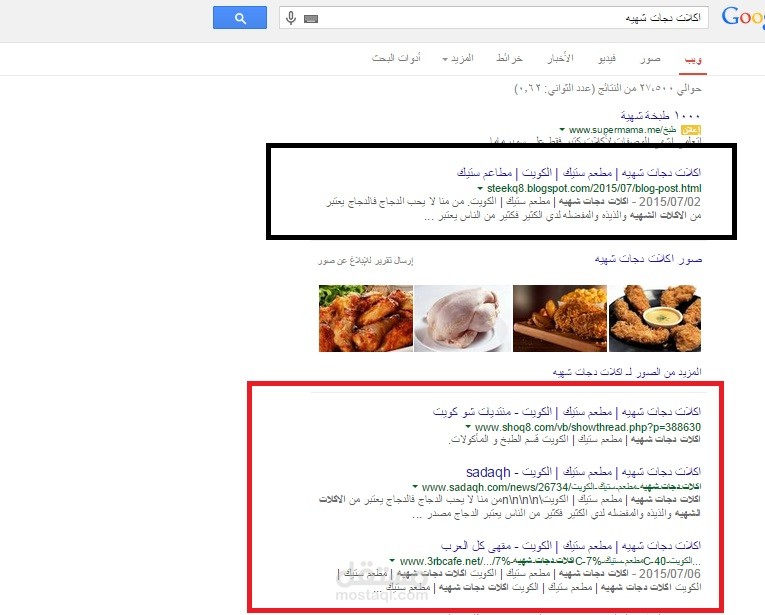Open the خرائط maps tab
765x615 pixels.
(509, 59)
